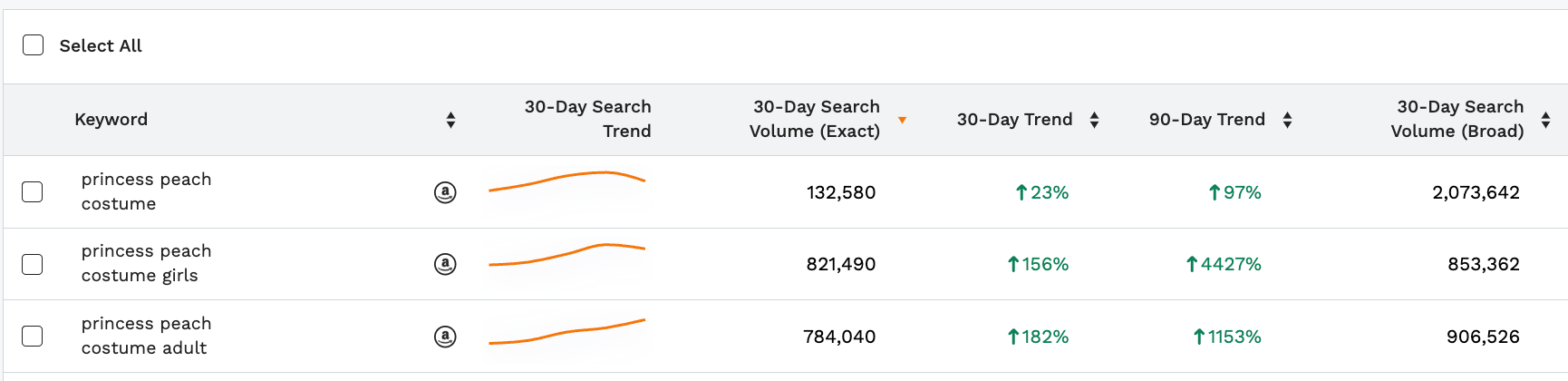Check the Select All checkbox
Screen dimensions: 1568x381
coord(34,45)
